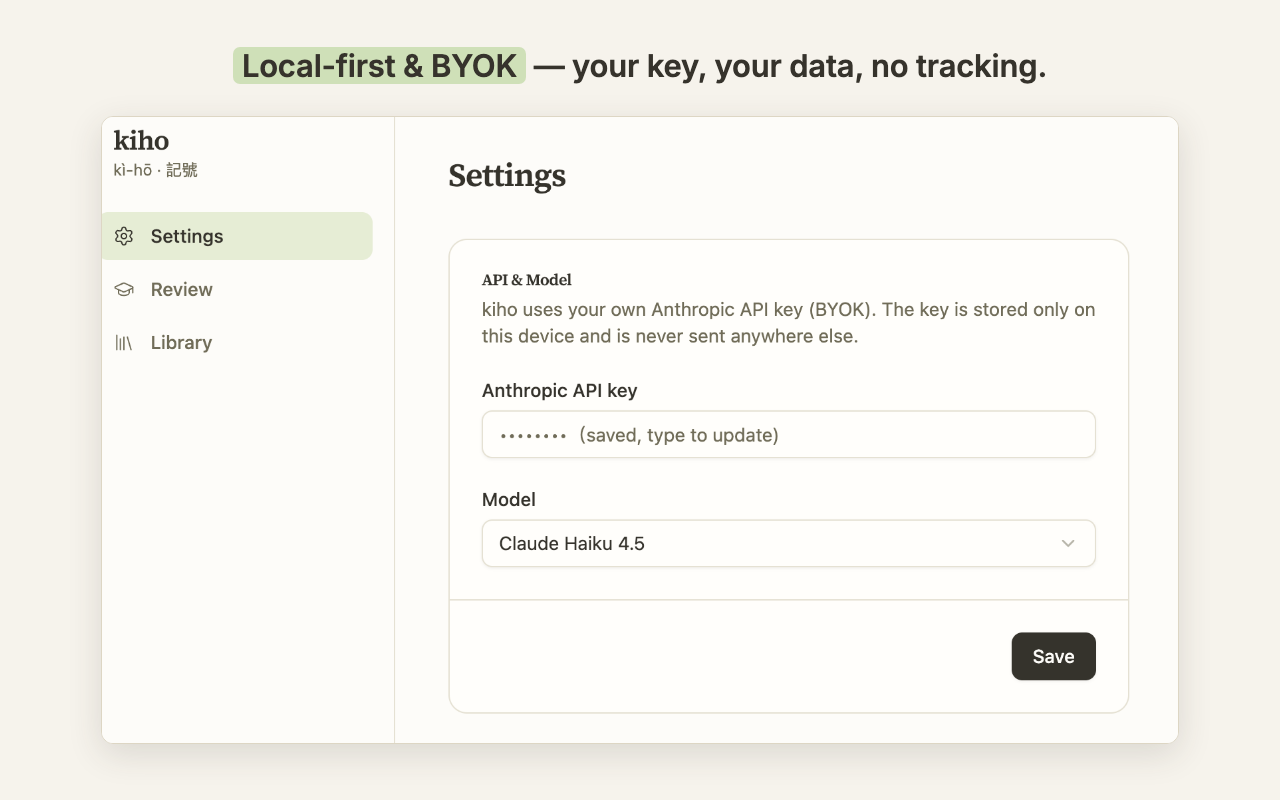Click the 'Model' field label

tap(509, 499)
